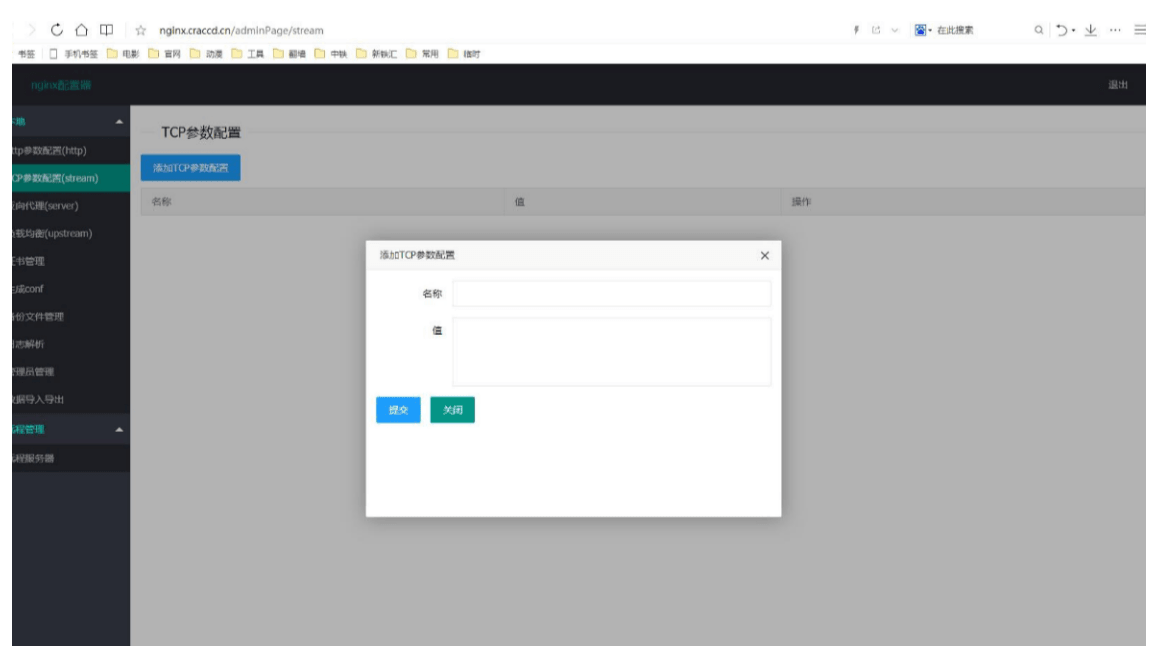
Task: Bookmark this page with the star icon
Action: pos(141,30)
